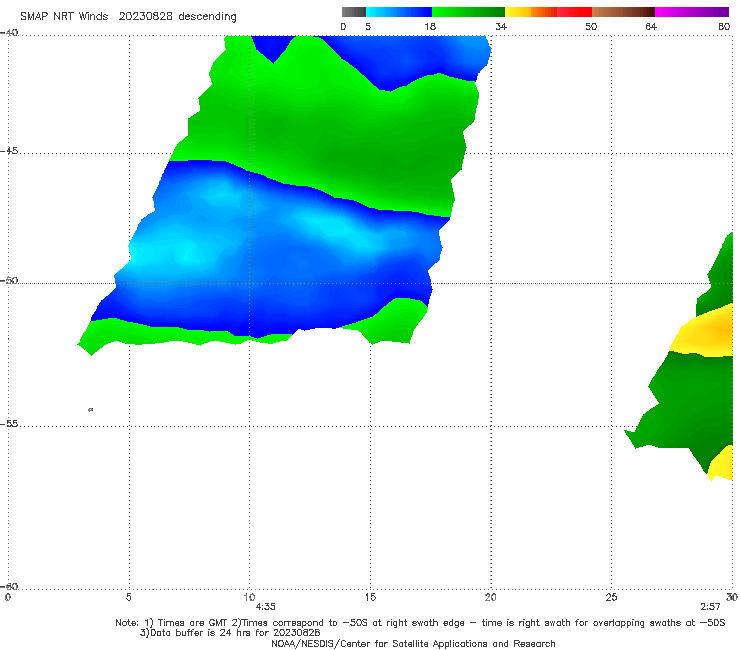Click the red segment of the color bar
The width and height of the screenshot is (740, 650).
574,12
